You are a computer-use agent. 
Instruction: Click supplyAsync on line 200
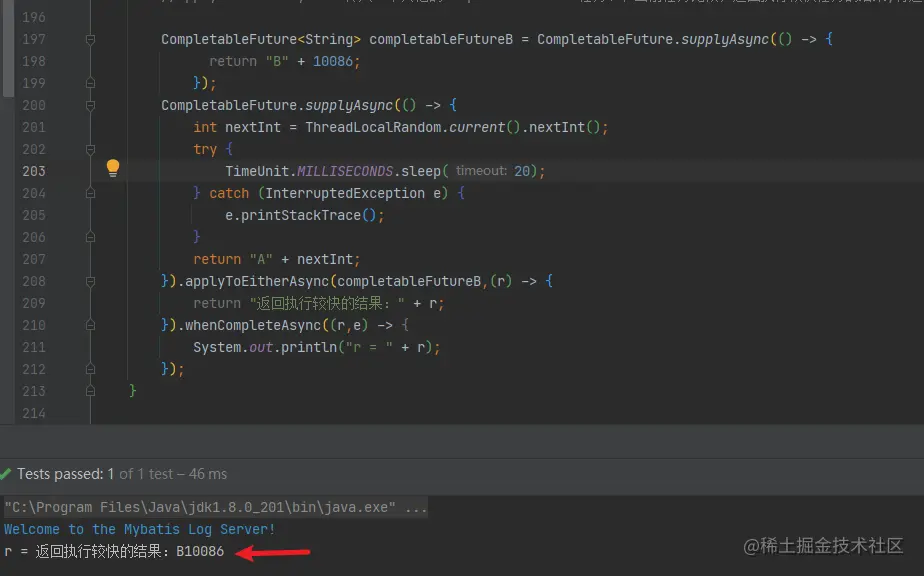tap(349, 105)
